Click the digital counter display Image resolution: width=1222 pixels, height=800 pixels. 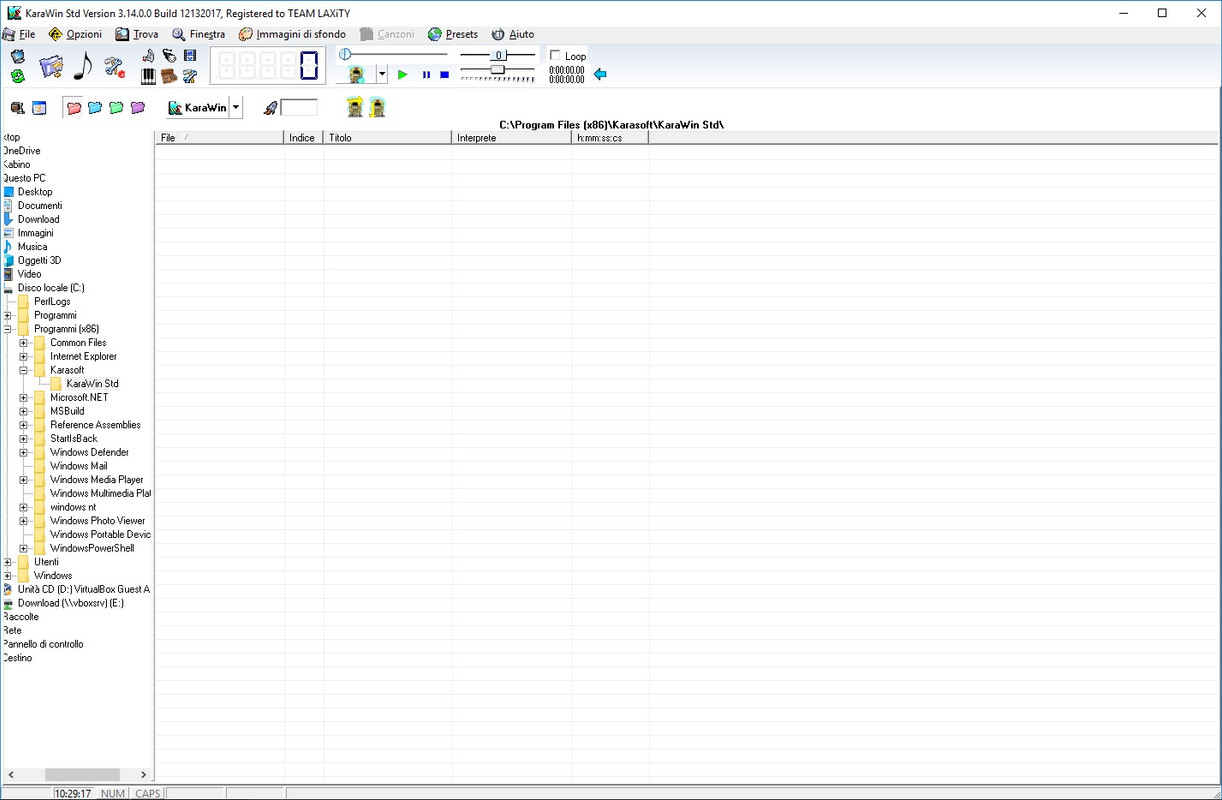[267, 67]
